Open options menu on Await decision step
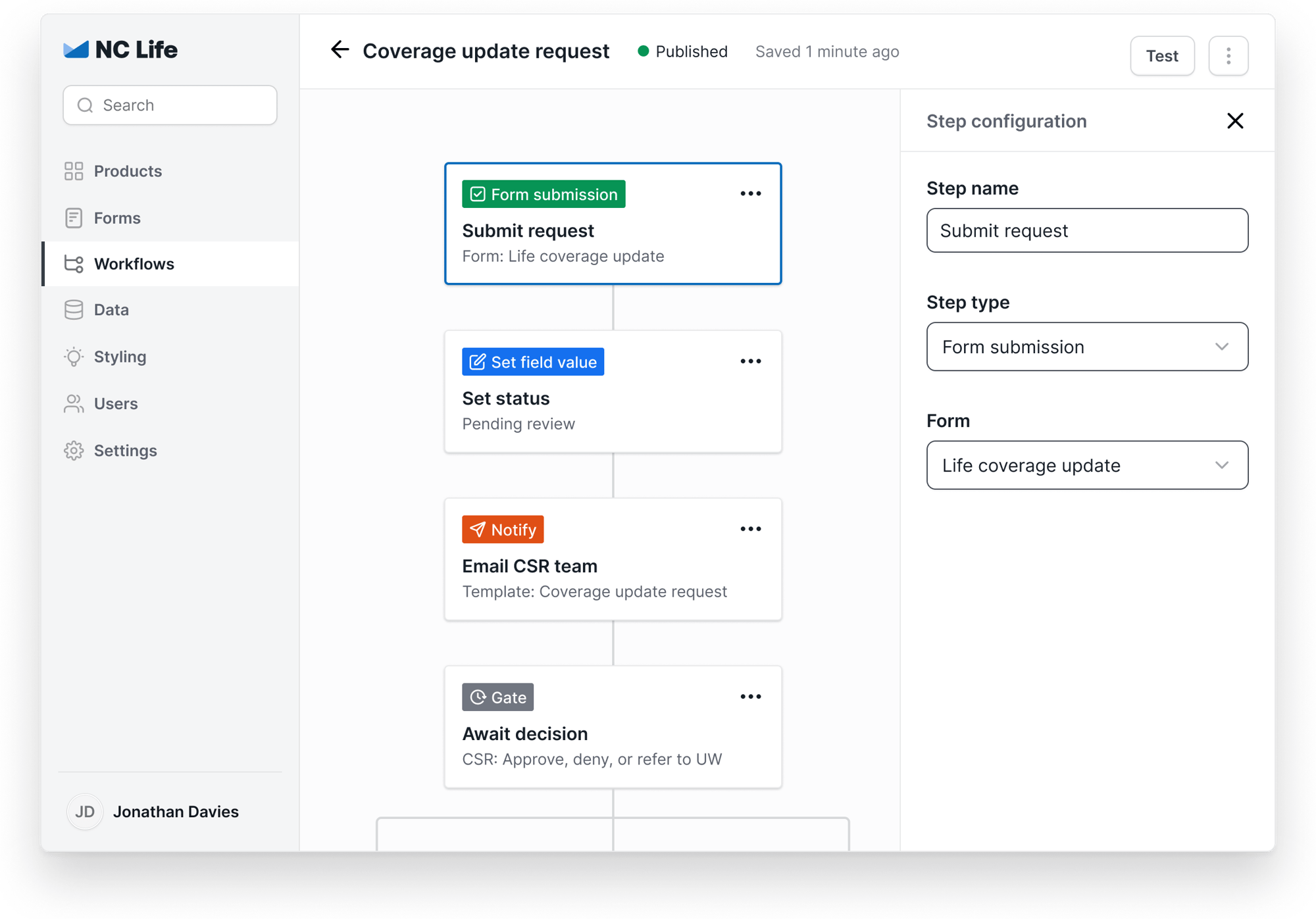Viewport: 1316px width, 919px height. [751, 697]
